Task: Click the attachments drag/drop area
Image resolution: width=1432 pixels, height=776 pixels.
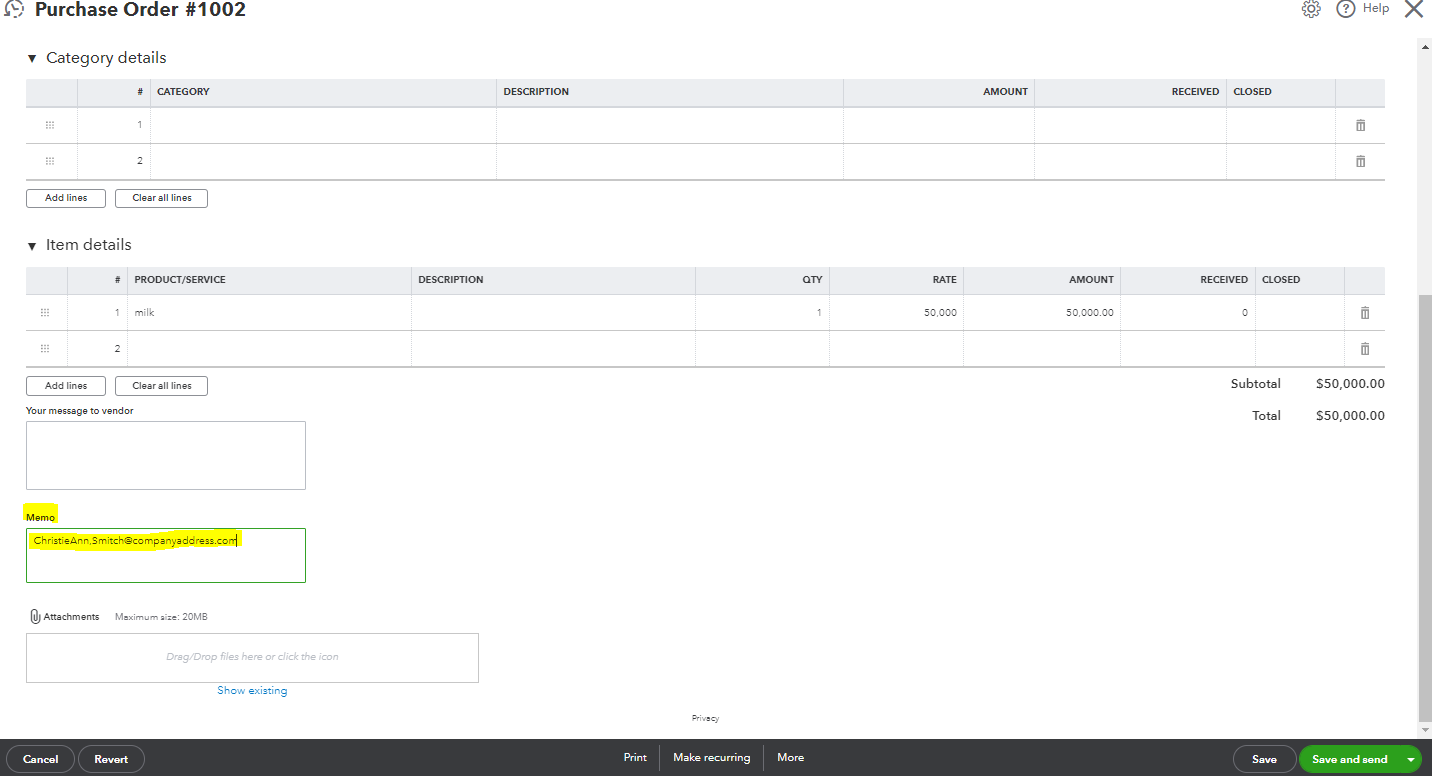Action: (x=252, y=658)
